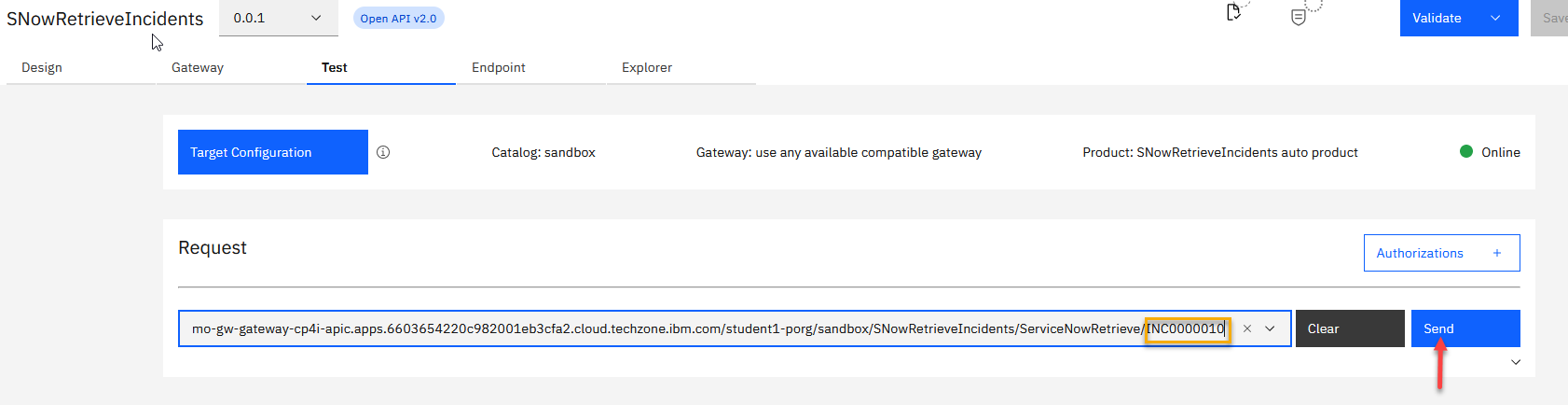This screenshot has width=1568, height=405.
Task: Add Authorizations to the request
Action: [1440, 253]
